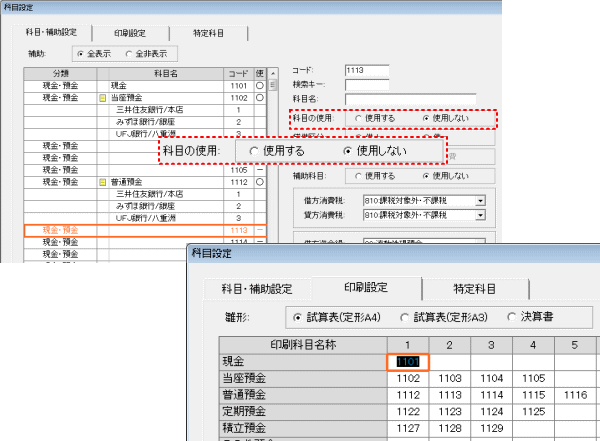This screenshot has width=600, height=441.
Task: Click the 使用 circle mark for code 1112
Action: (x=260, y=182)
